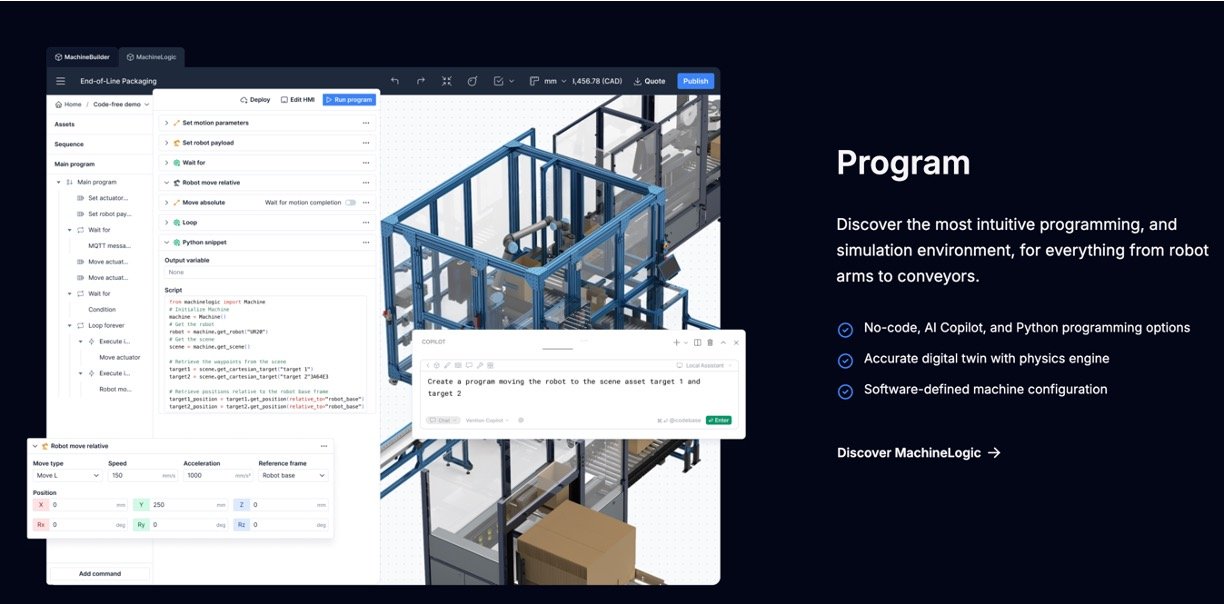1224x604 pixels.
Task: Click the Run program button
Action: click(349, 100)
